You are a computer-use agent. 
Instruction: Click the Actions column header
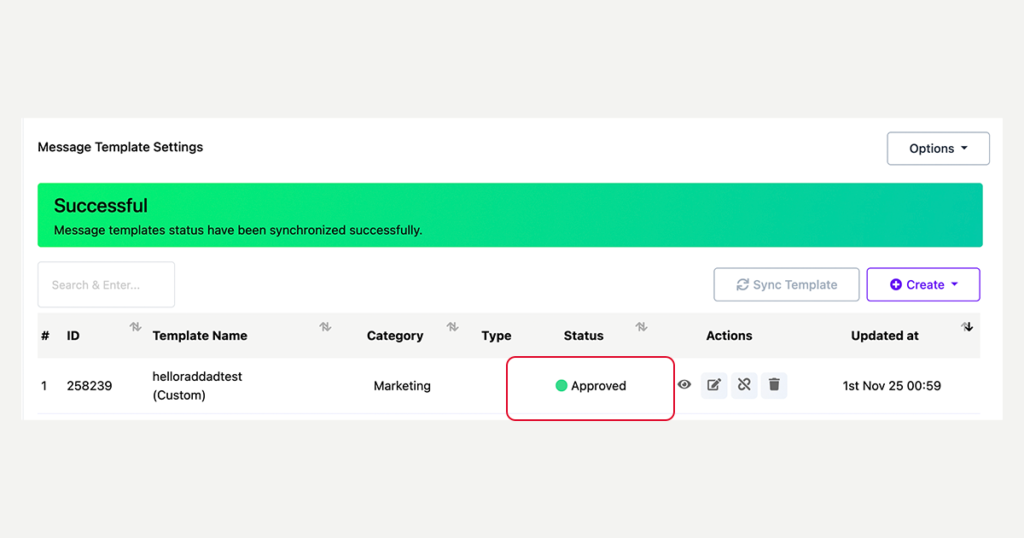click(x=729, y=336)
